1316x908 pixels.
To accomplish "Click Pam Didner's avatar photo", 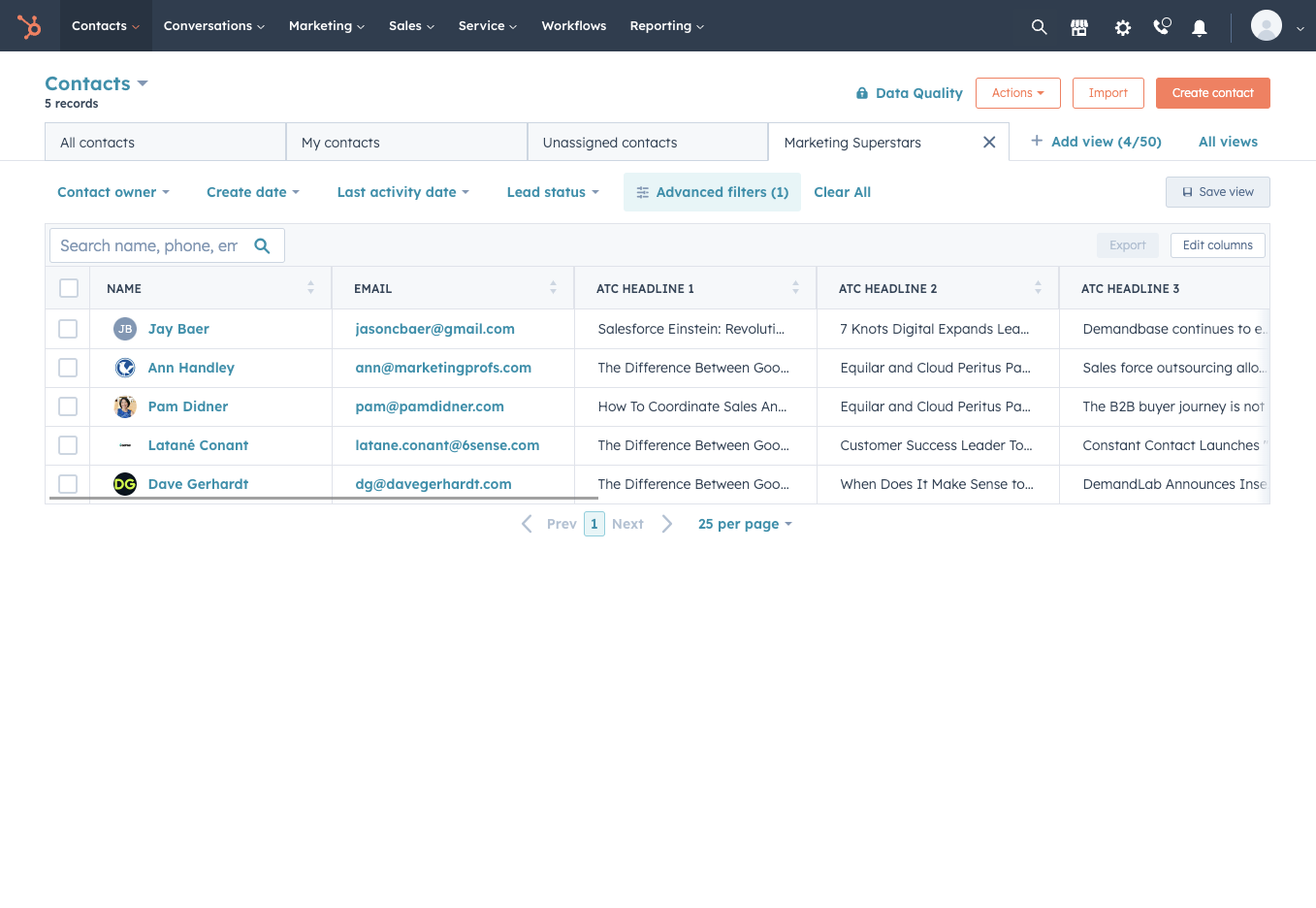I will 125,406.
